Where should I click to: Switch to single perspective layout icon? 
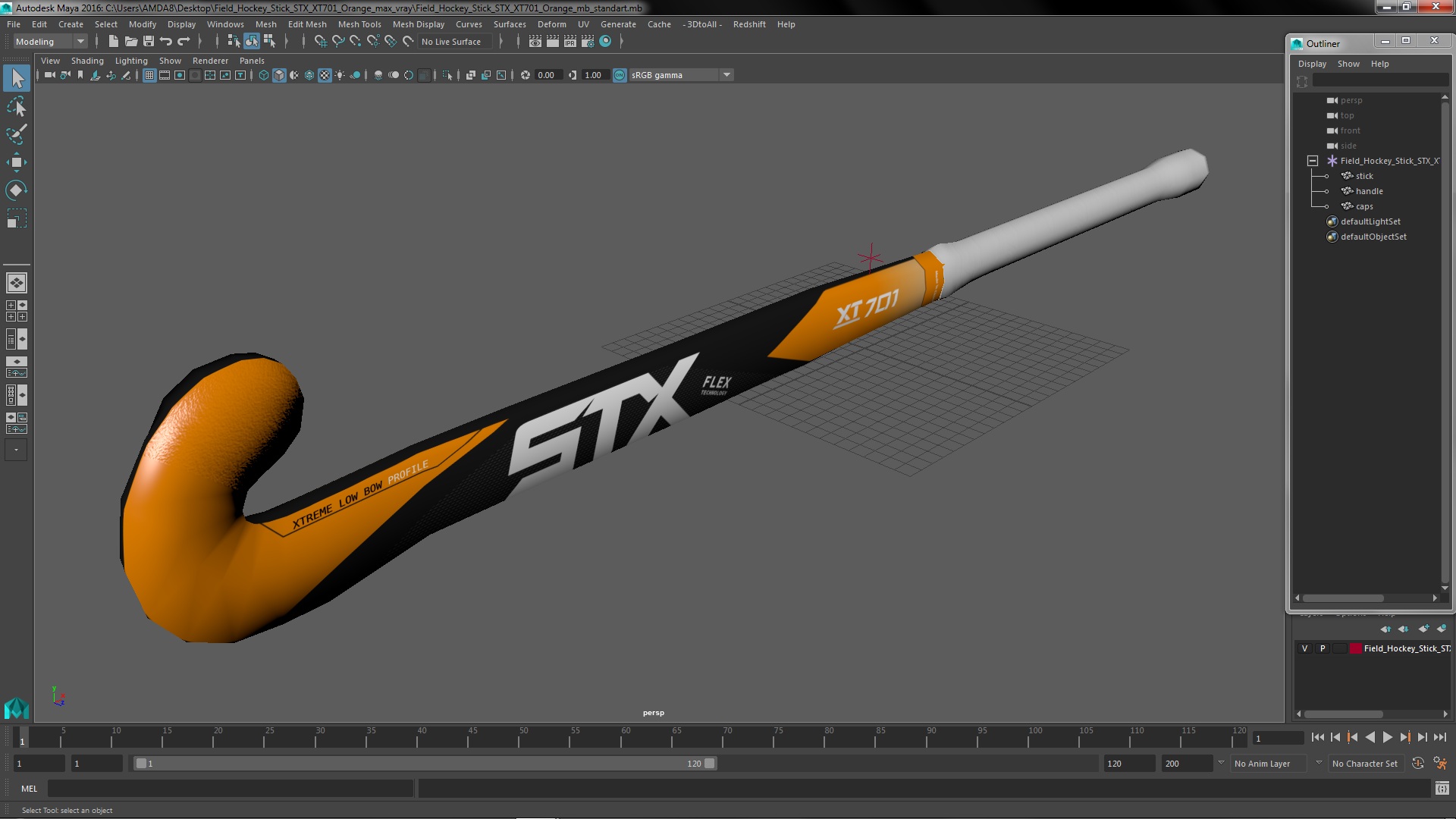tap(17, 283)
